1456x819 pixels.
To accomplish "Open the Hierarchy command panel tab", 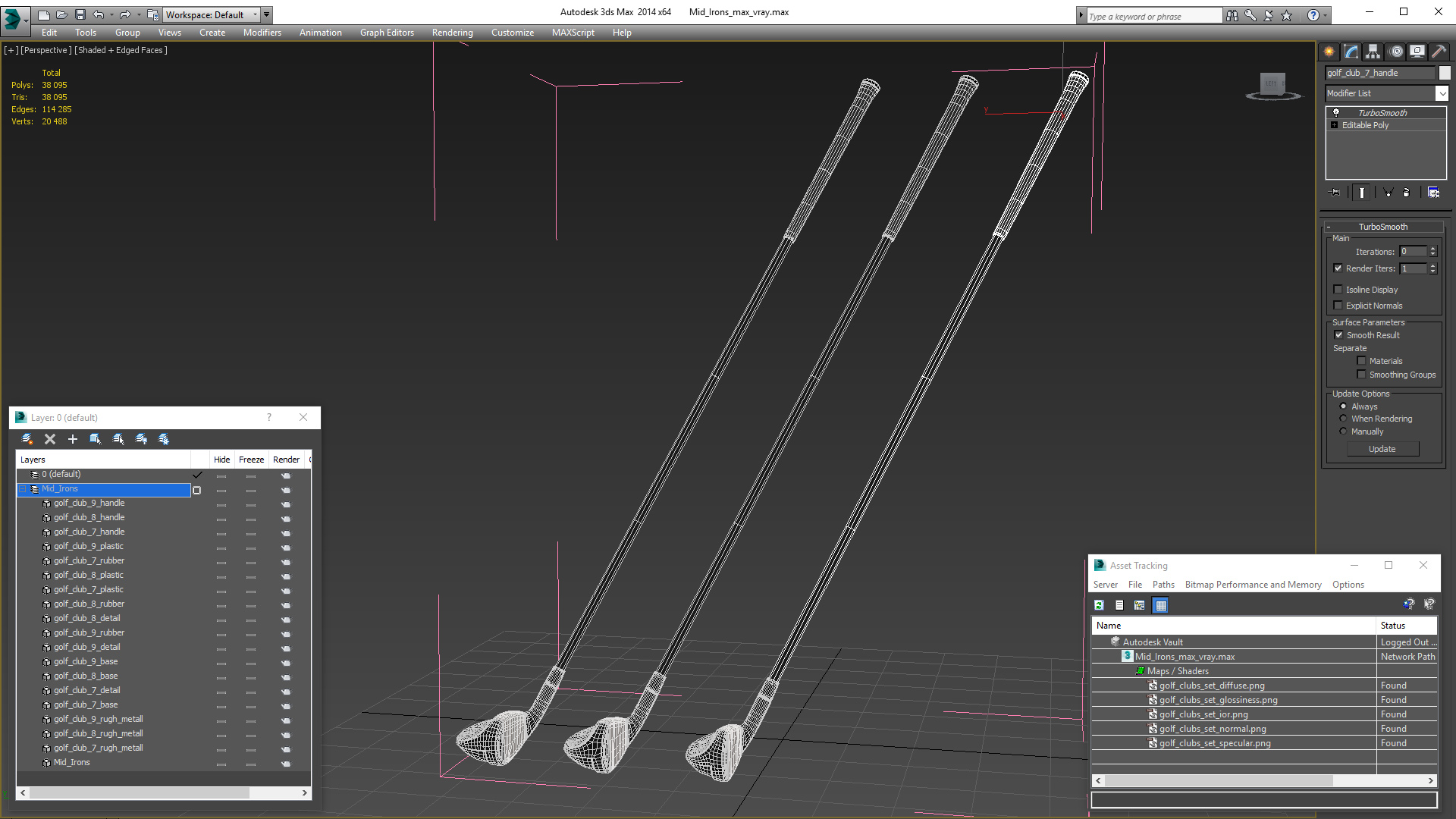I will pos(1373,52).
